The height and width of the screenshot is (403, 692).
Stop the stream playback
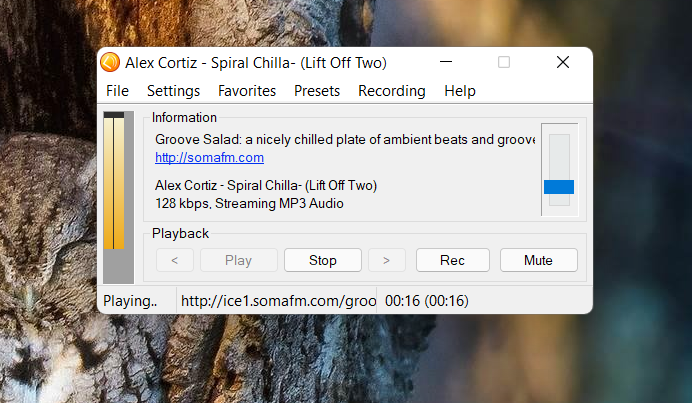323,260
